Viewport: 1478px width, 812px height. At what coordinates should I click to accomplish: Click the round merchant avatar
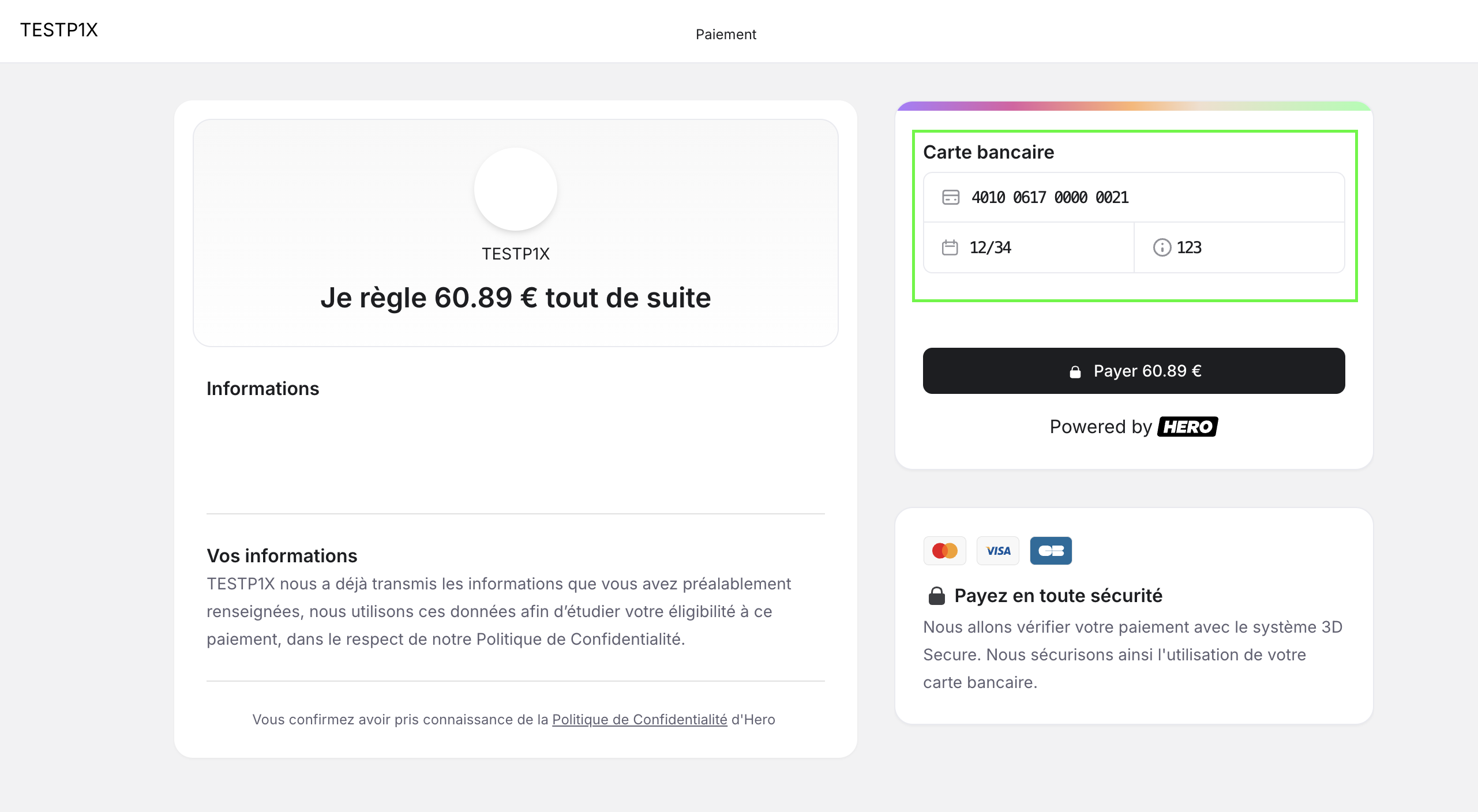(x=515, y=189)
